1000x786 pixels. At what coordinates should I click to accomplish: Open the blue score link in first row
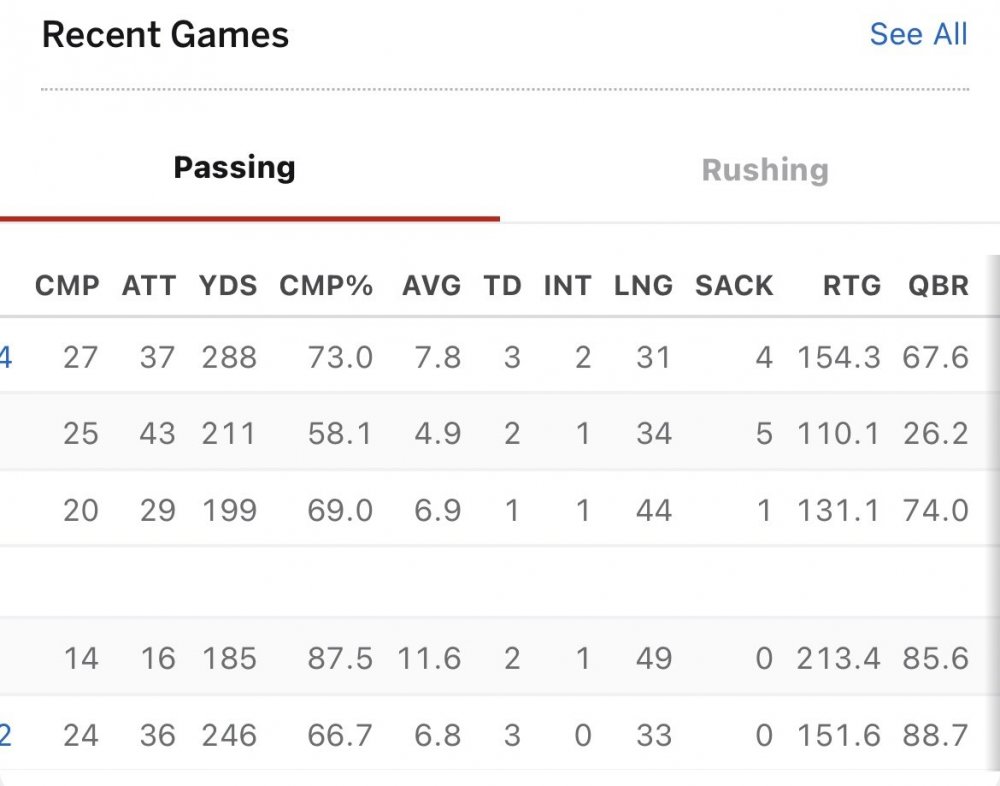coord(5,358)
